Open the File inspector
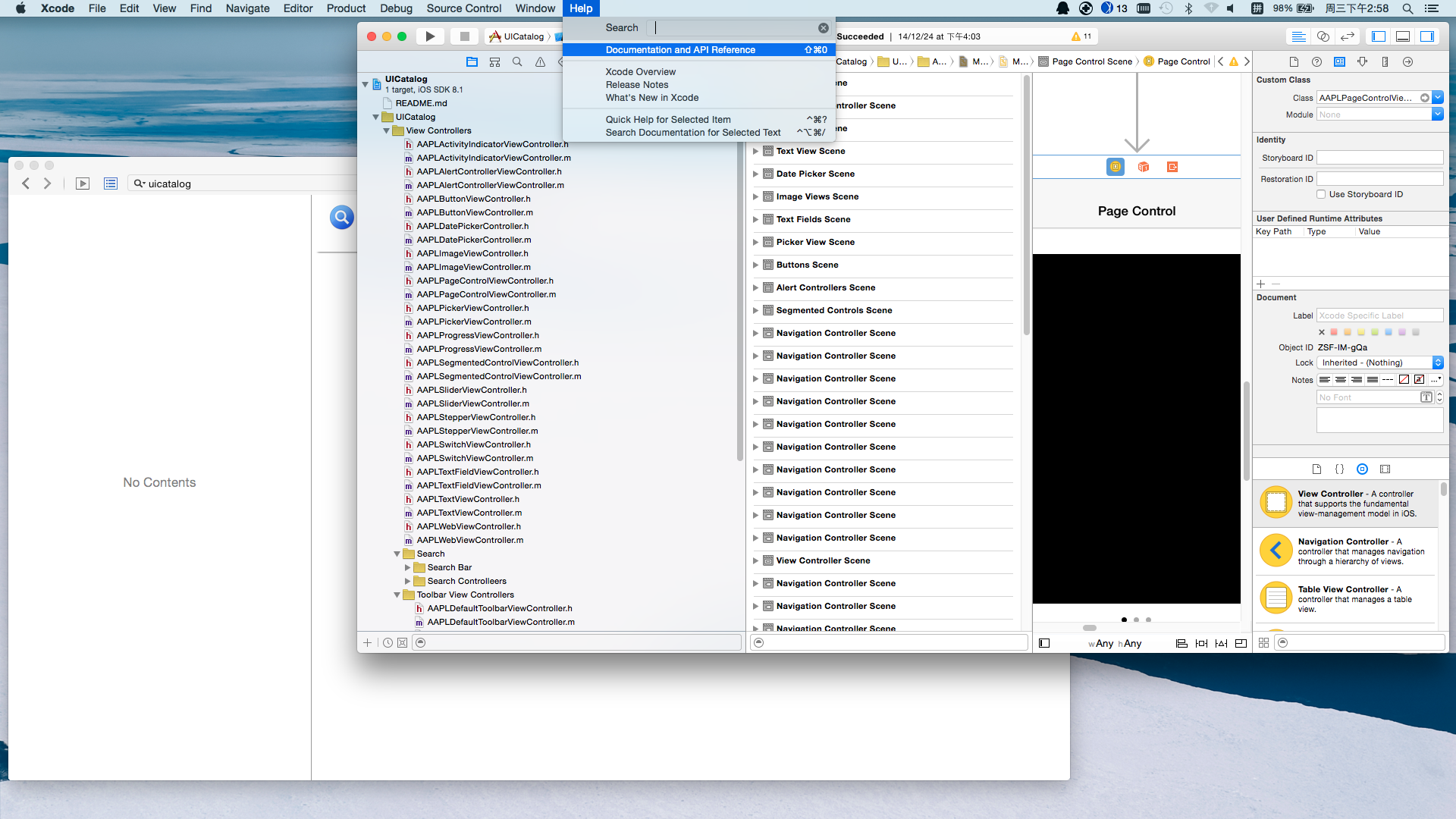 click(1294, 62)
